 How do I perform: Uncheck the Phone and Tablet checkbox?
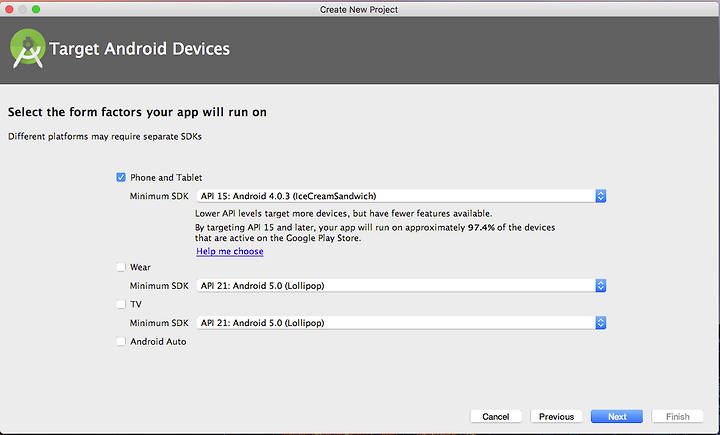121,177
